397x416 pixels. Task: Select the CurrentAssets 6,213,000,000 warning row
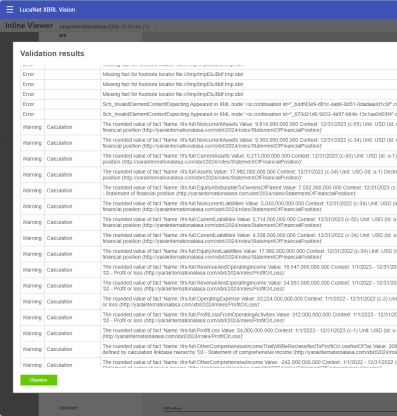click(x=209, y=159)
